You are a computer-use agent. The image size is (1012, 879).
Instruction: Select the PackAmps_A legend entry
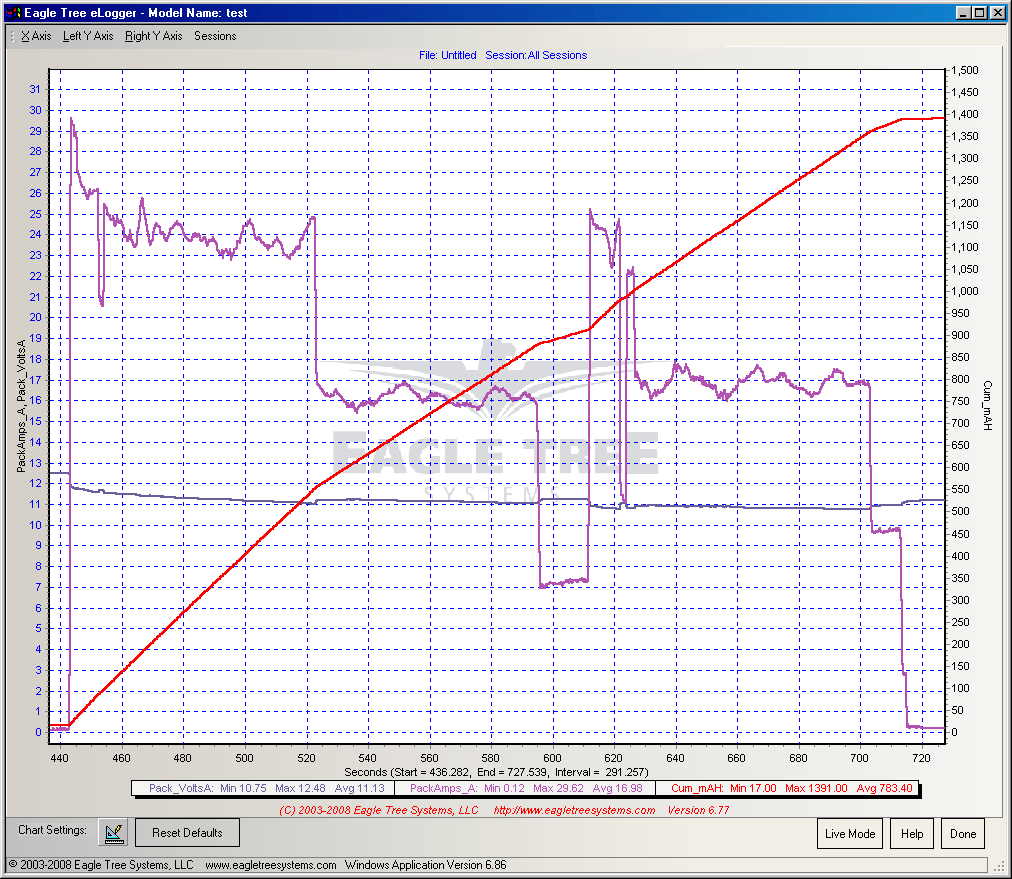pos(525,788)
